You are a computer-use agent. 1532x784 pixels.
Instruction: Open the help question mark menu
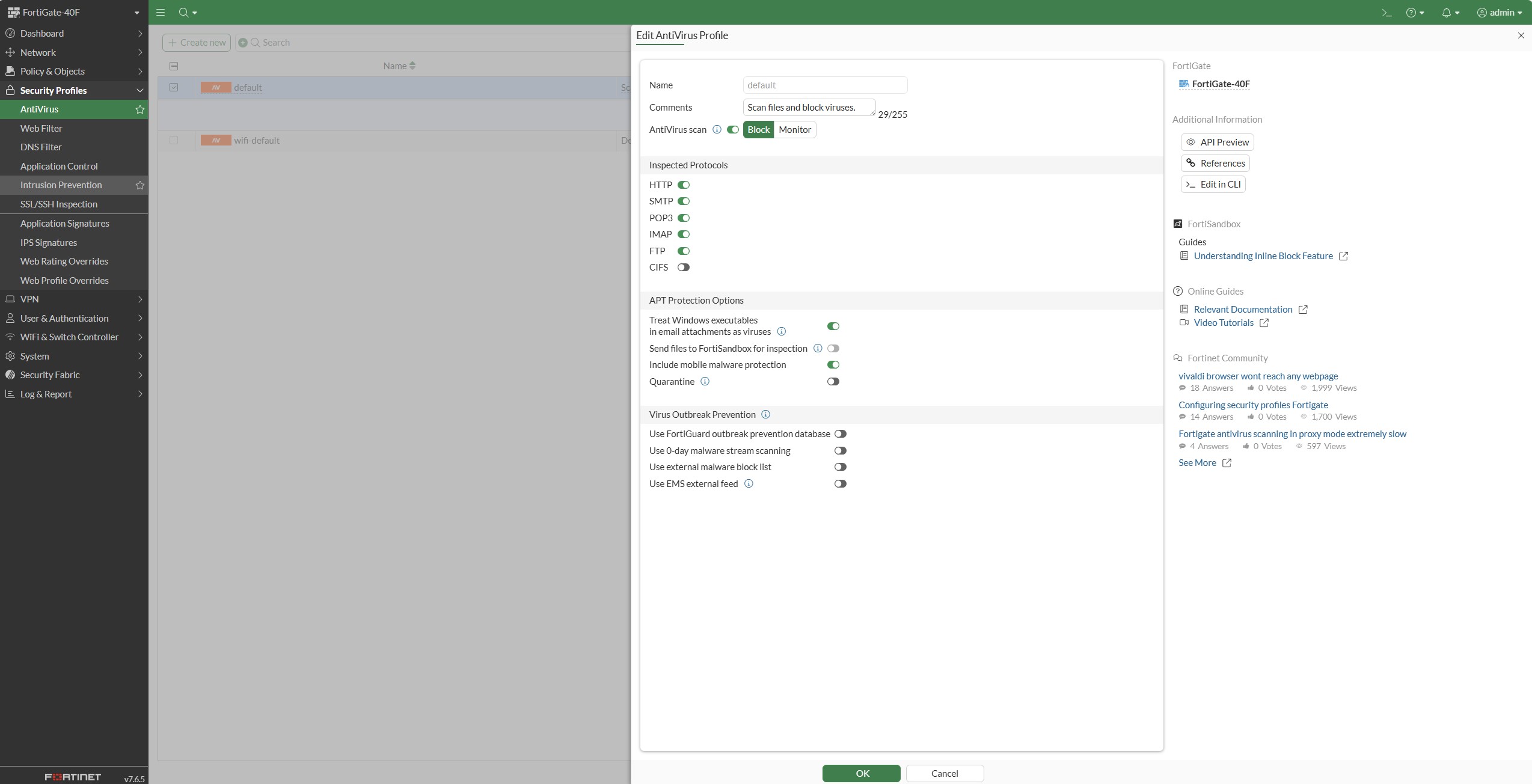click(1415, 12)
